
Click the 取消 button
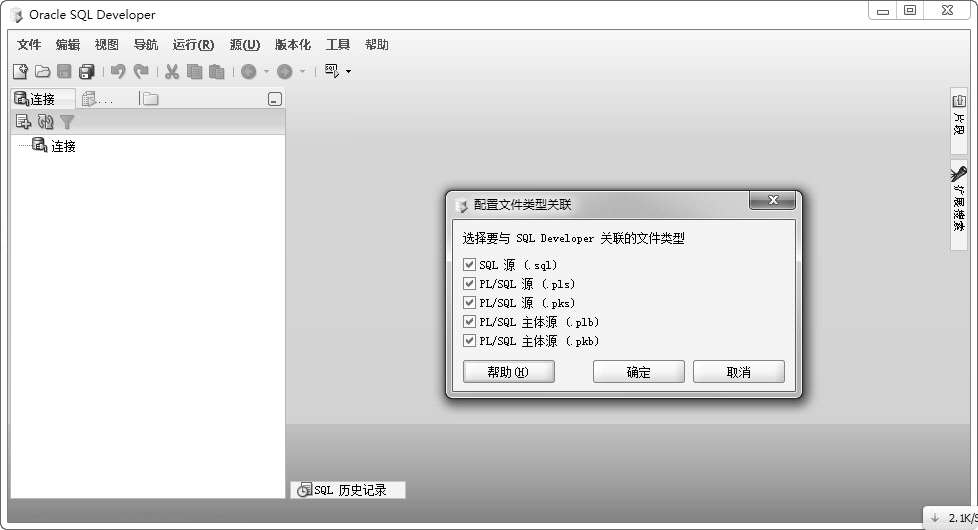click(x=738, y=372)
